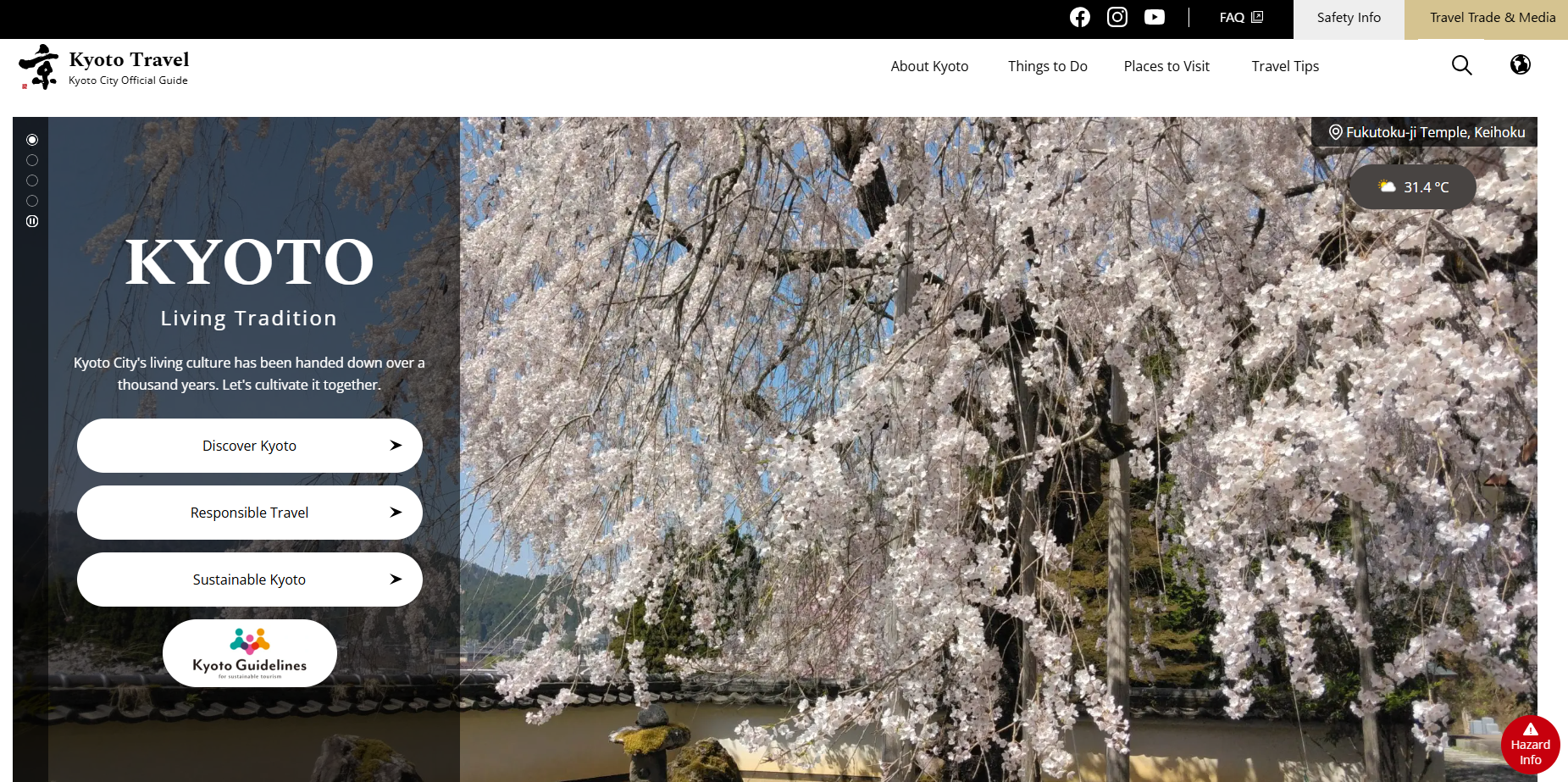Open the Fukutoku-ji Temple location label
Viewport: 1568px width, 782px height.
[x=1427, y=132]
